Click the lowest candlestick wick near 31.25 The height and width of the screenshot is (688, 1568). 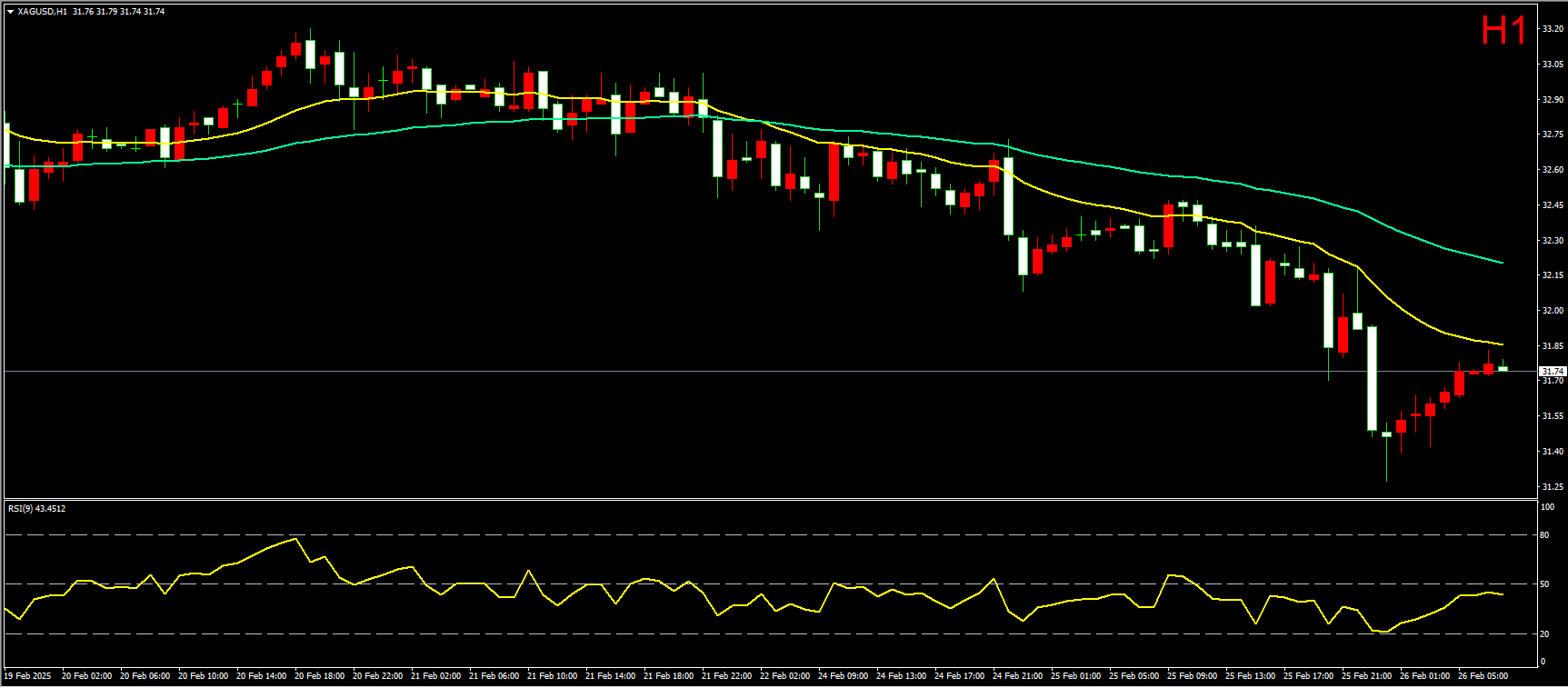[1386, 473]
